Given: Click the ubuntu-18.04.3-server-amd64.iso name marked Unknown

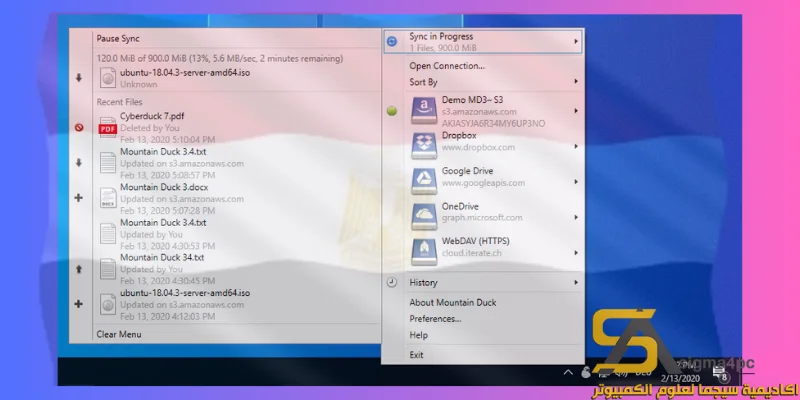Looking at the screenshot, I should (185, 72).
